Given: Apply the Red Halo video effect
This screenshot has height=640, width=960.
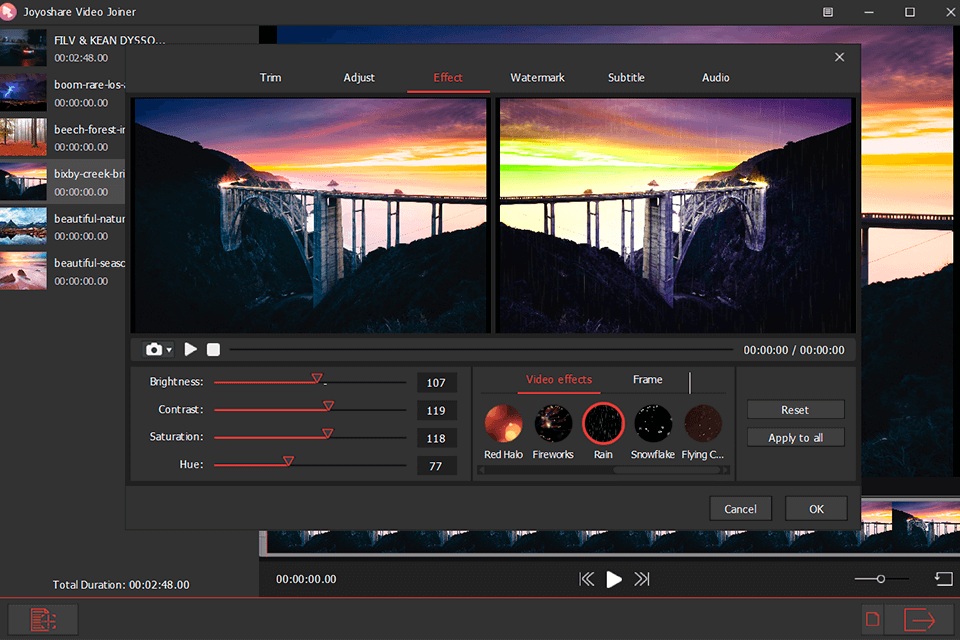Looking at the screenshot, I should [x=503, y=422].
